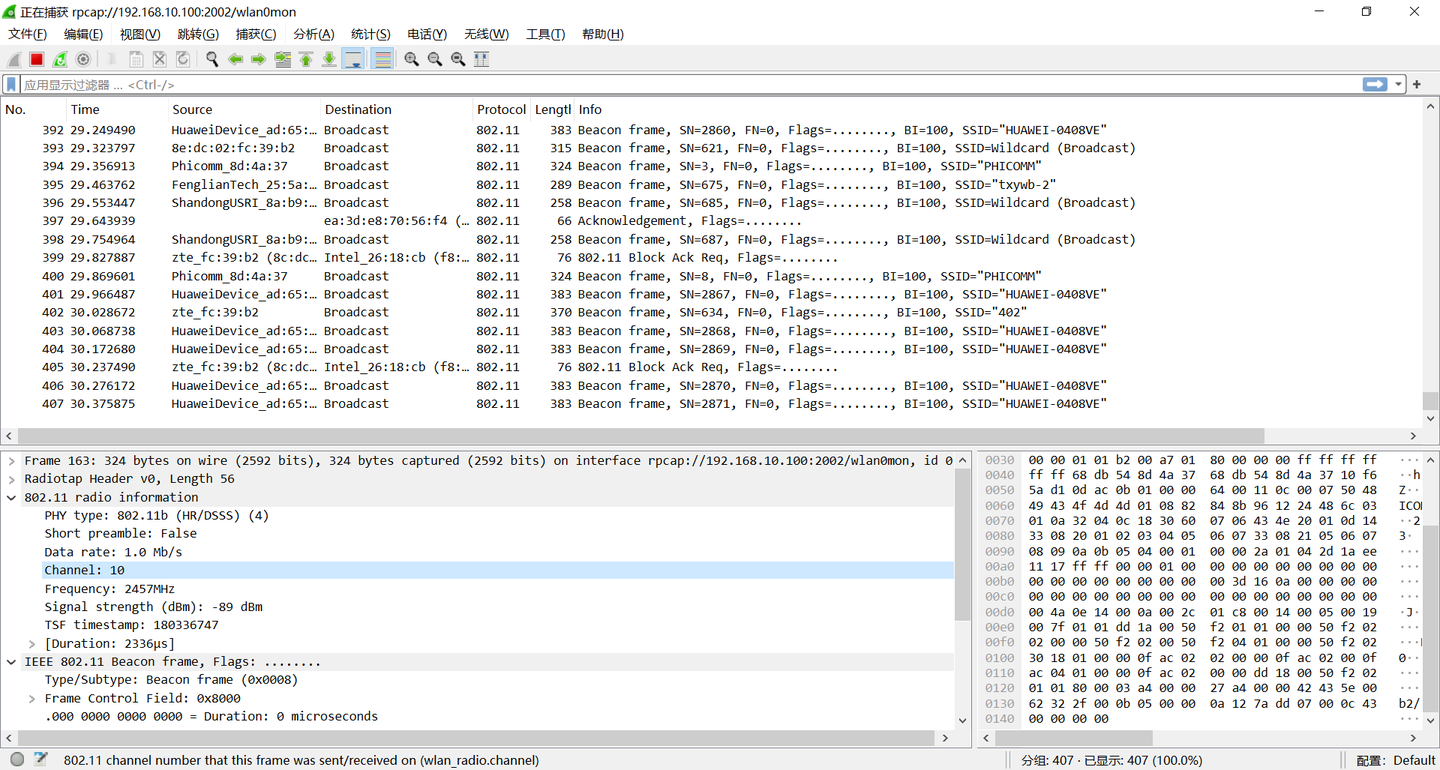
Task: Open the display filter history dropdown
Action: click(1399, 85)
